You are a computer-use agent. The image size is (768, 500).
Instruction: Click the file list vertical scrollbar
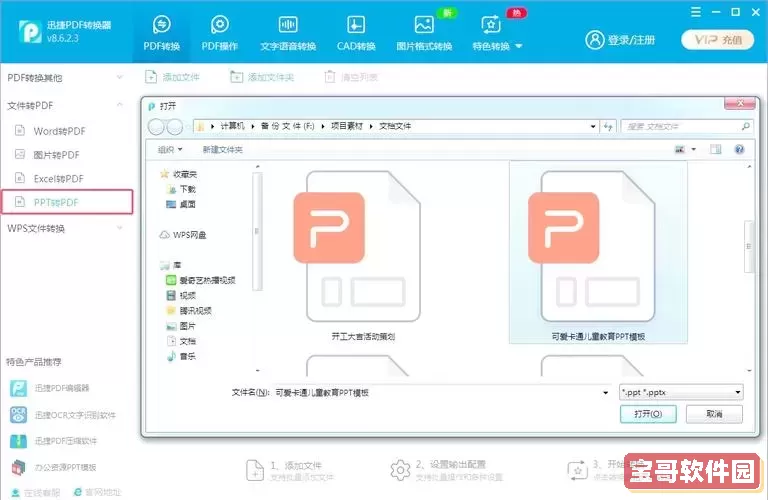(749, 247)
